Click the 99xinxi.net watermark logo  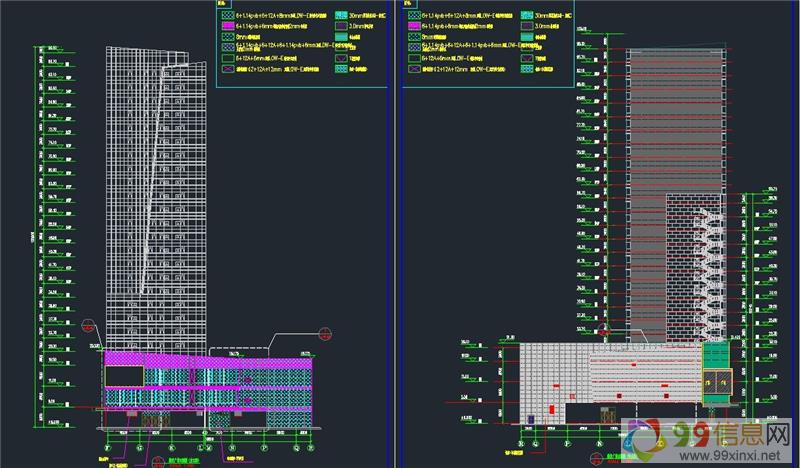coord(650,440)
